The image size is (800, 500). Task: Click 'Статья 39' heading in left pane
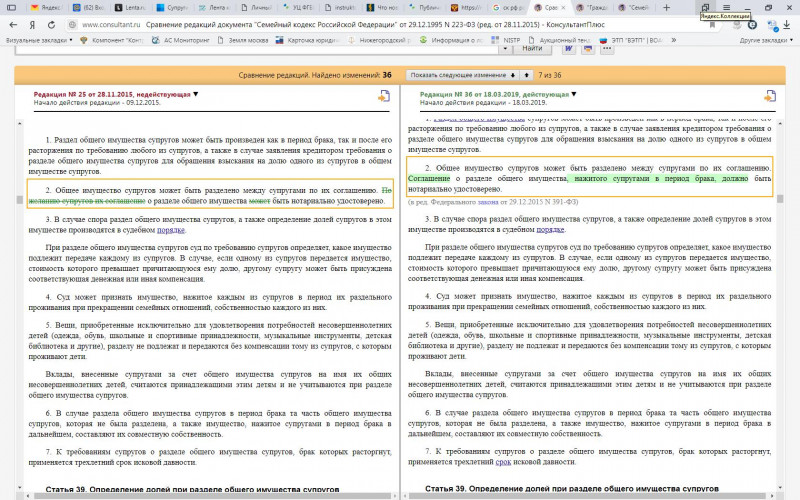point(192,489)
